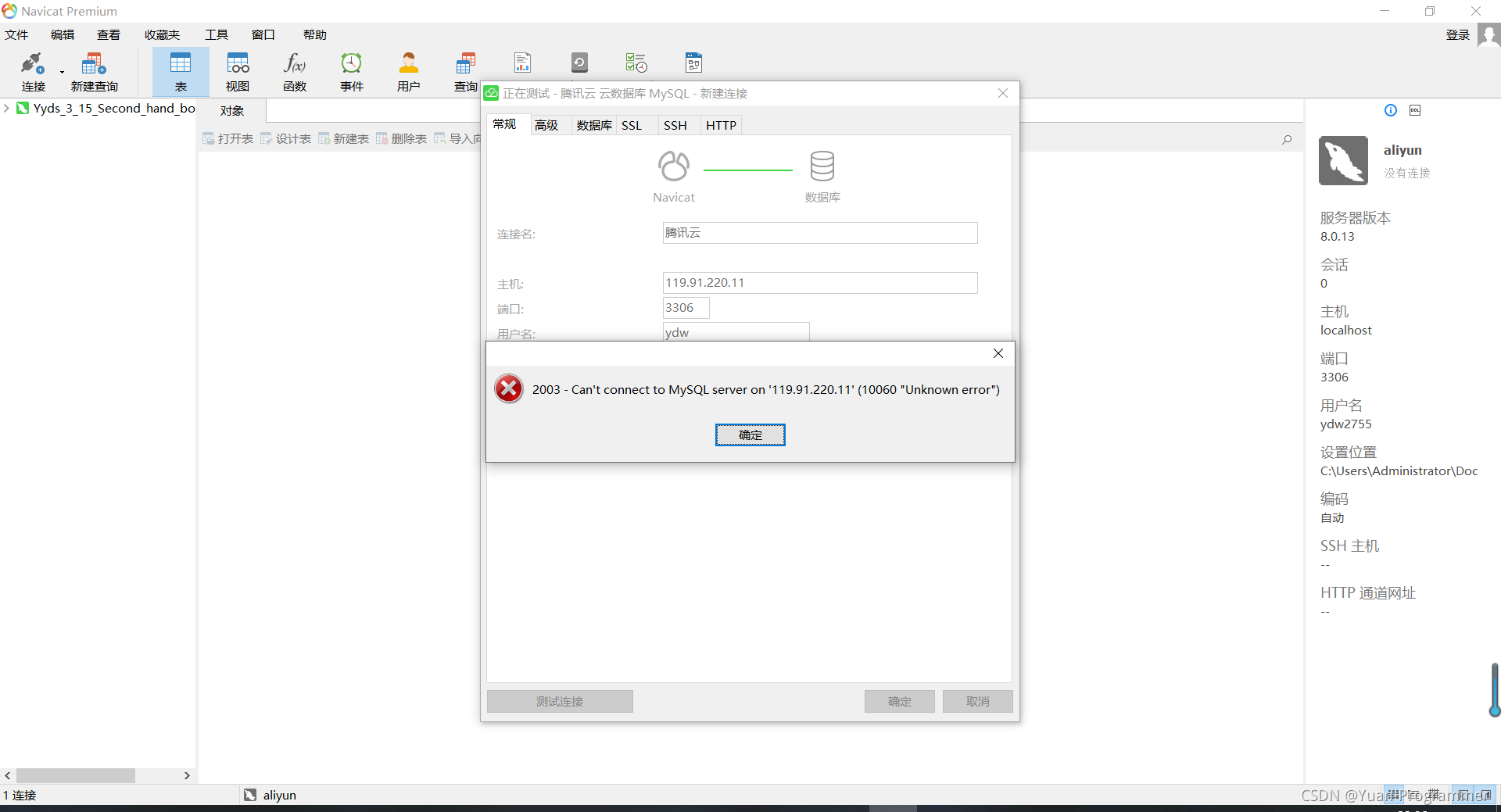
Task: Open the 帮助 (Help) menu
Action: pyautogui.click(x=315, y=35)
